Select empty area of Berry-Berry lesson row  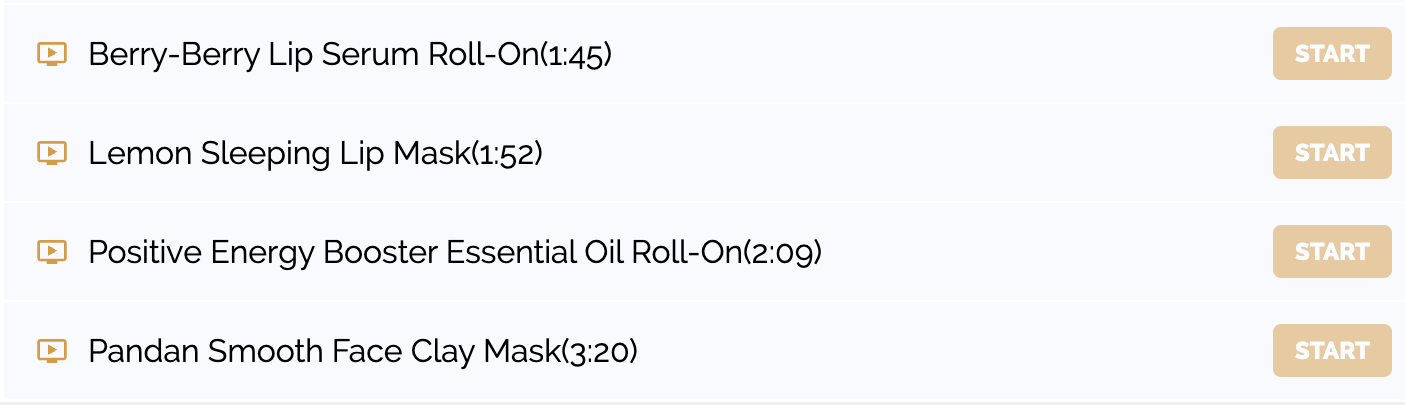[x=940, y=54]
